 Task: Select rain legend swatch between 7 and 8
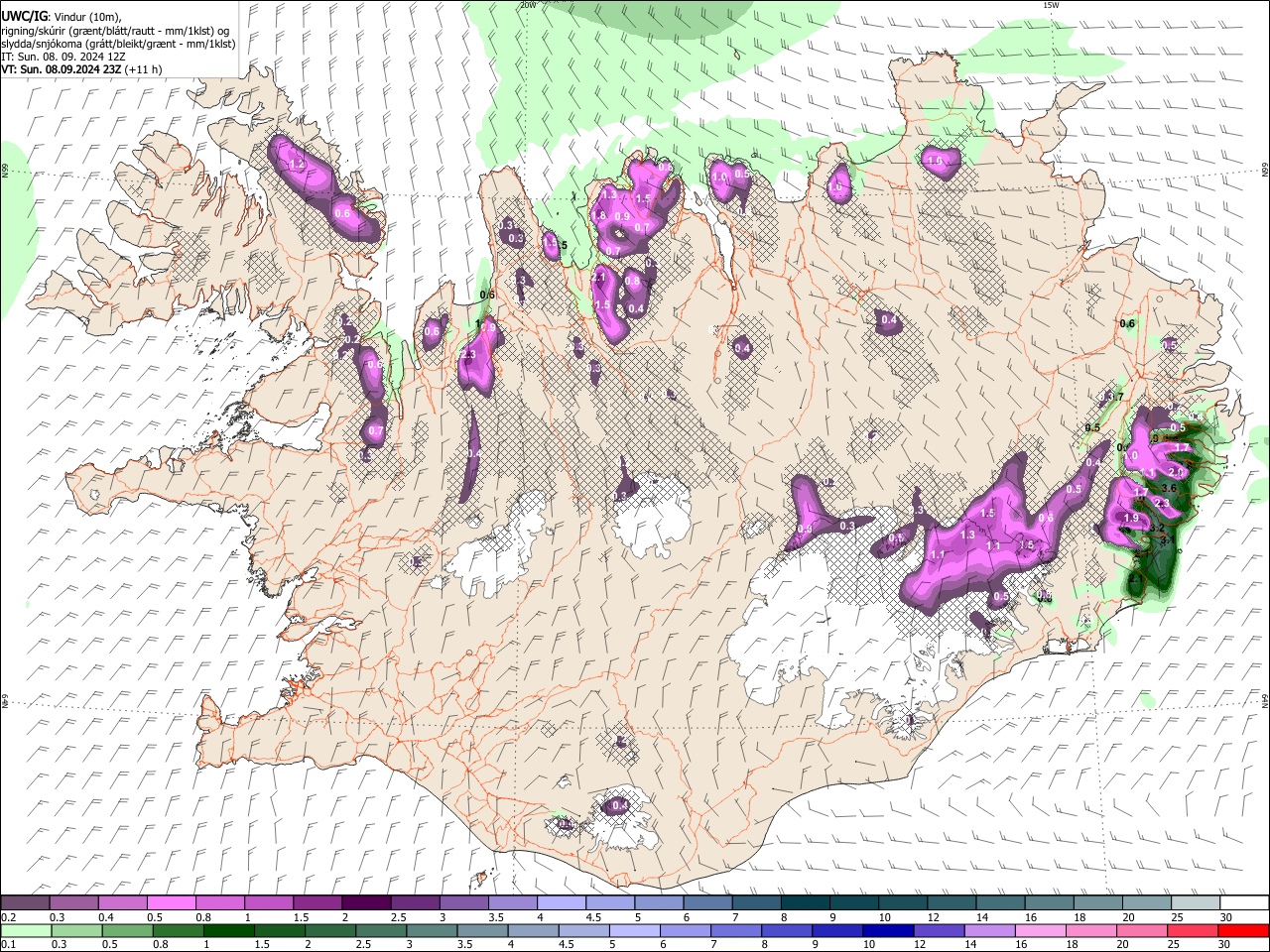coord(736,930)
